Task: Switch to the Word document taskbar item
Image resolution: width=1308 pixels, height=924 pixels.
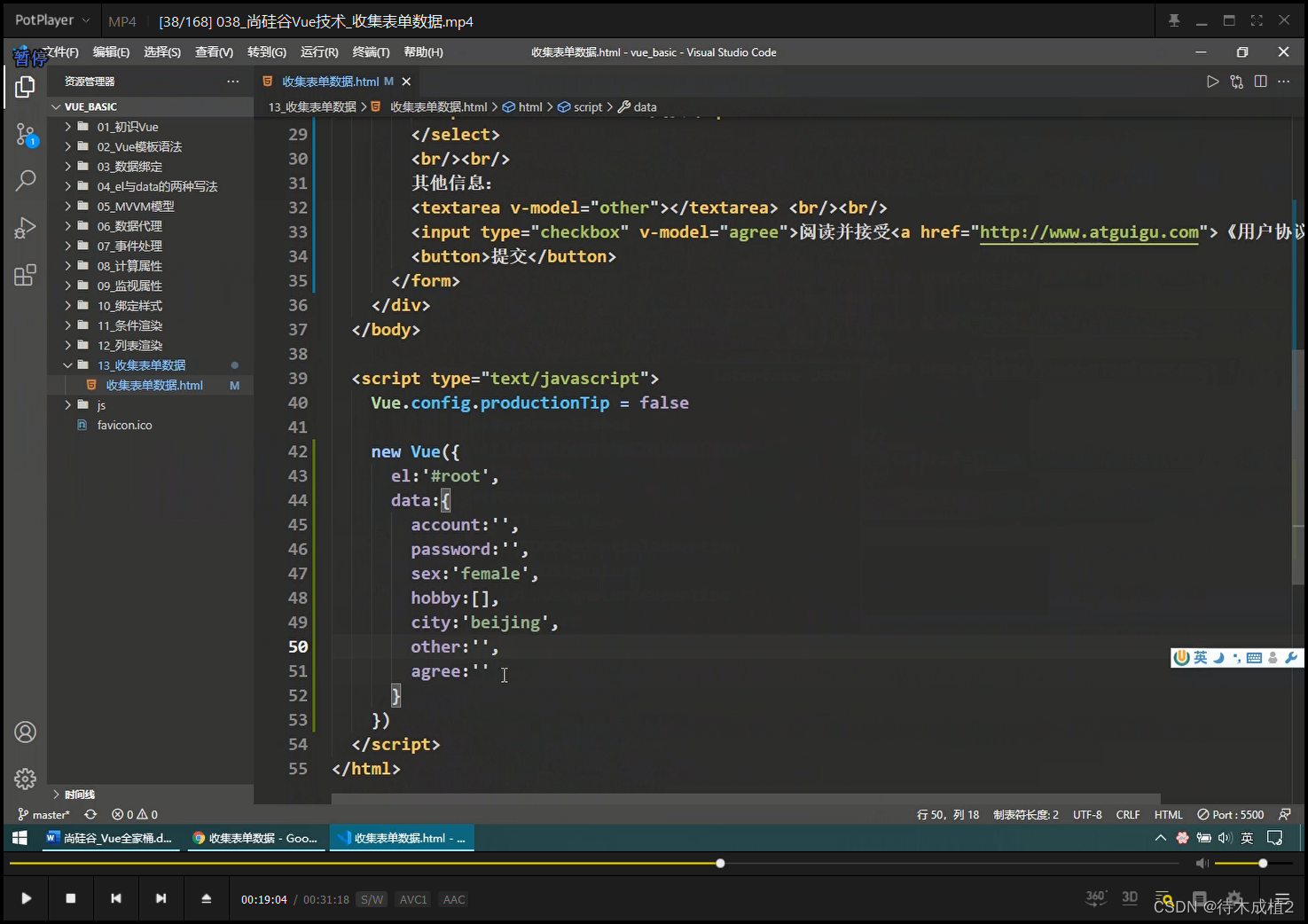Action: 109,838
